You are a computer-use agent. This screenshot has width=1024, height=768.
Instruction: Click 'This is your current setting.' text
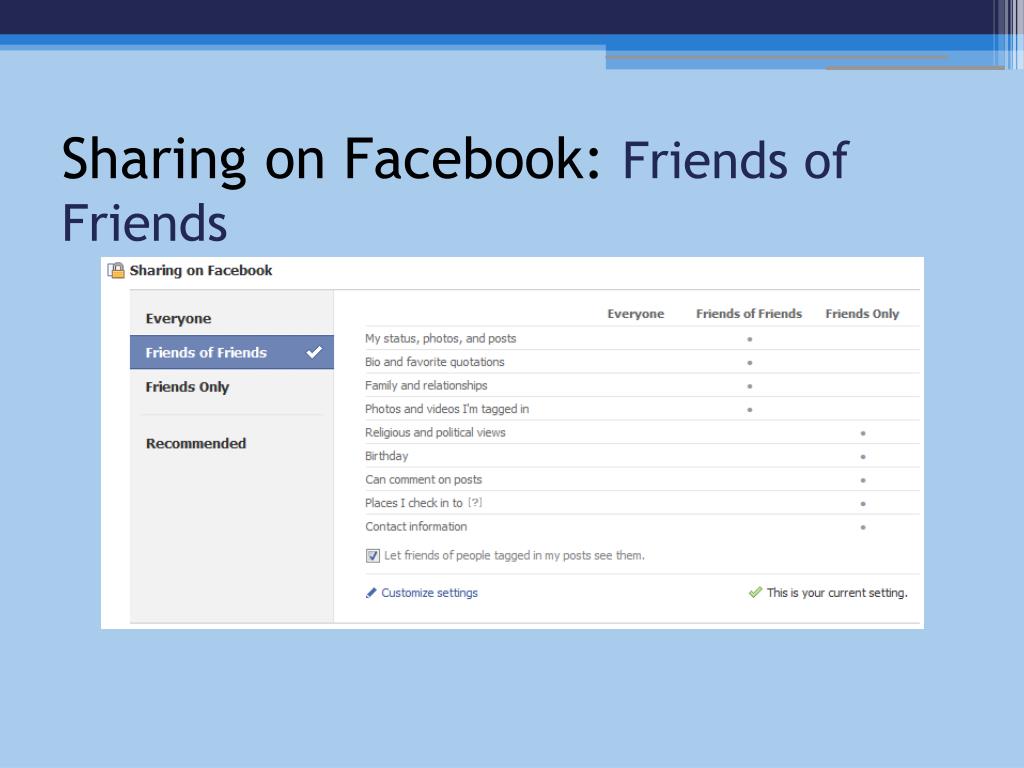click(837, 593)
